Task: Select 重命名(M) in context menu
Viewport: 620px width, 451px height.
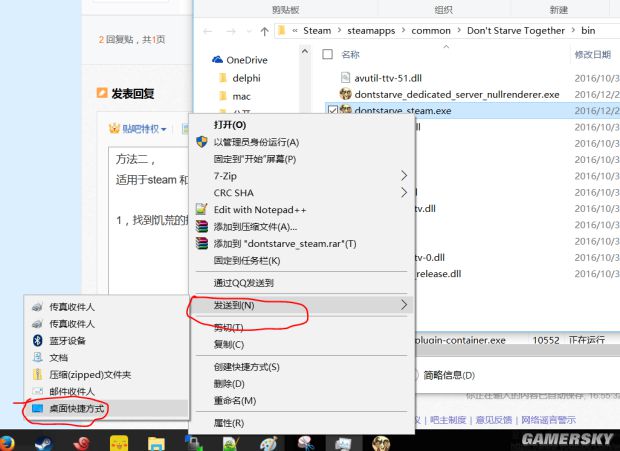Action: pos(302,401)
